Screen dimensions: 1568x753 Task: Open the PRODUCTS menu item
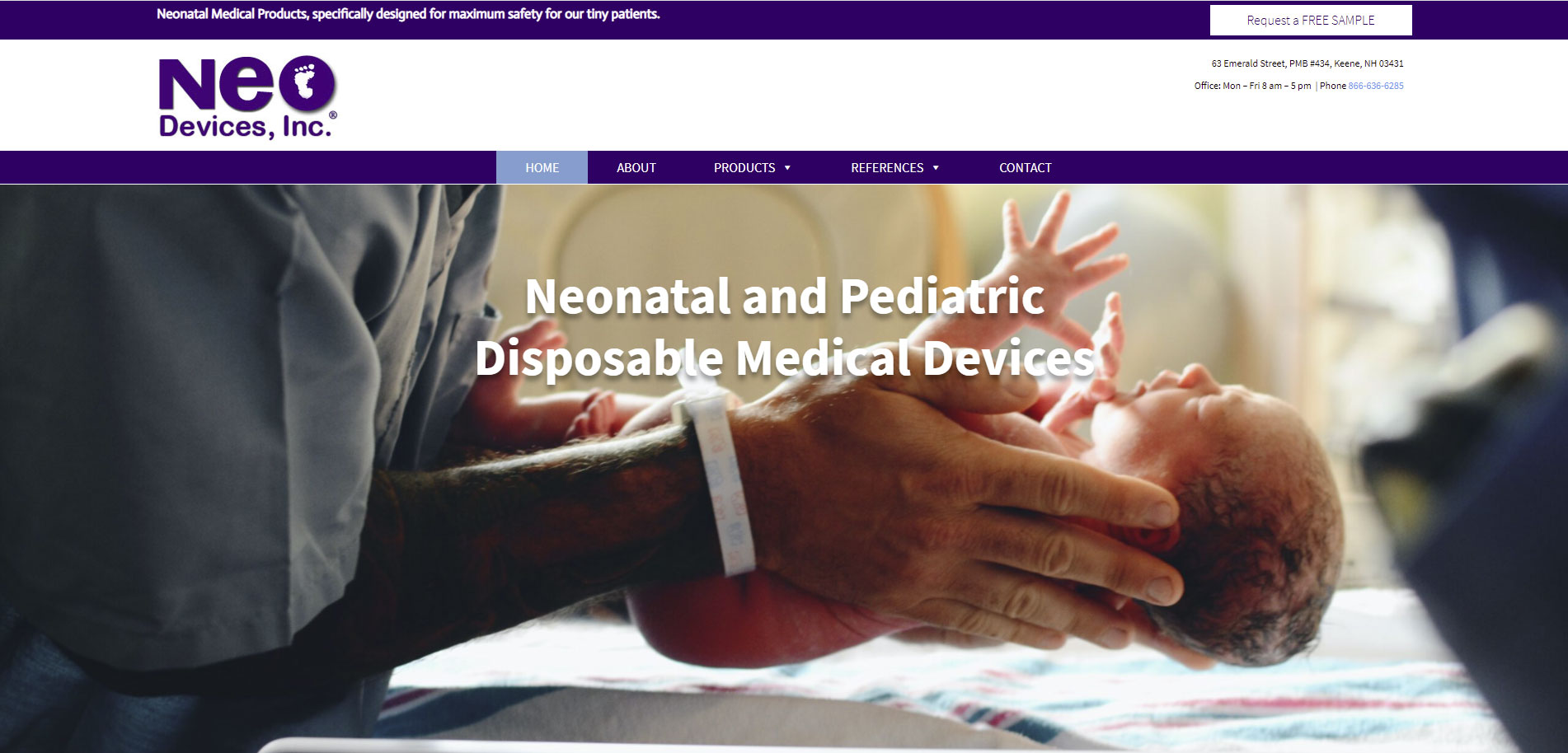tap(744, 168)
